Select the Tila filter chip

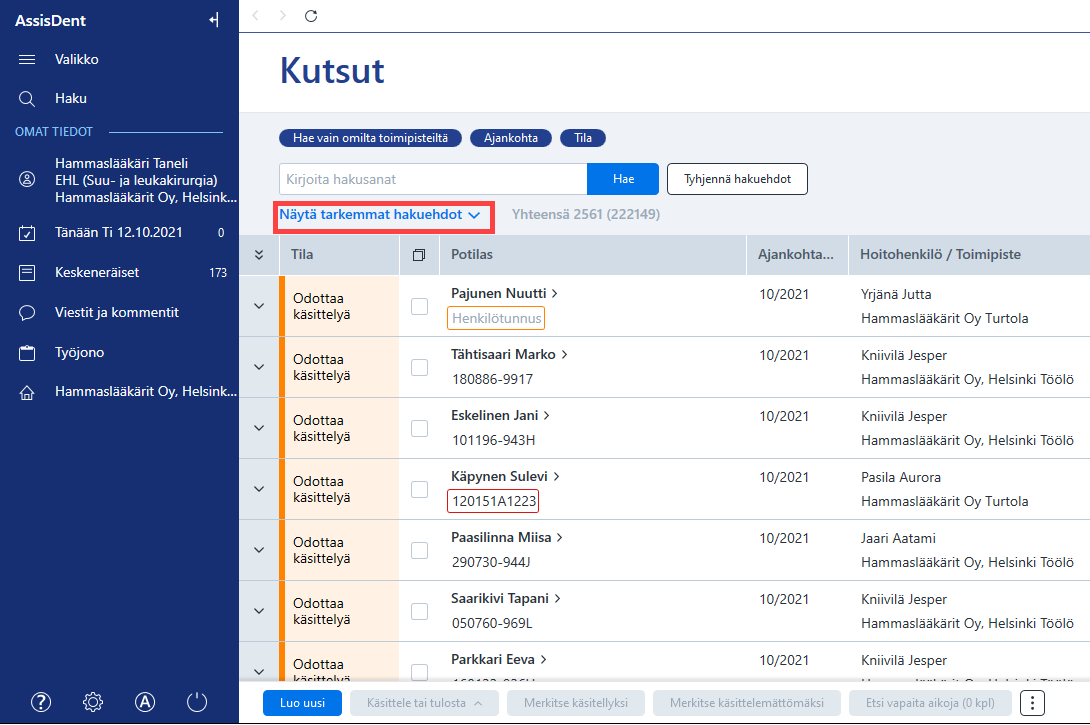[x=583, y=138]
